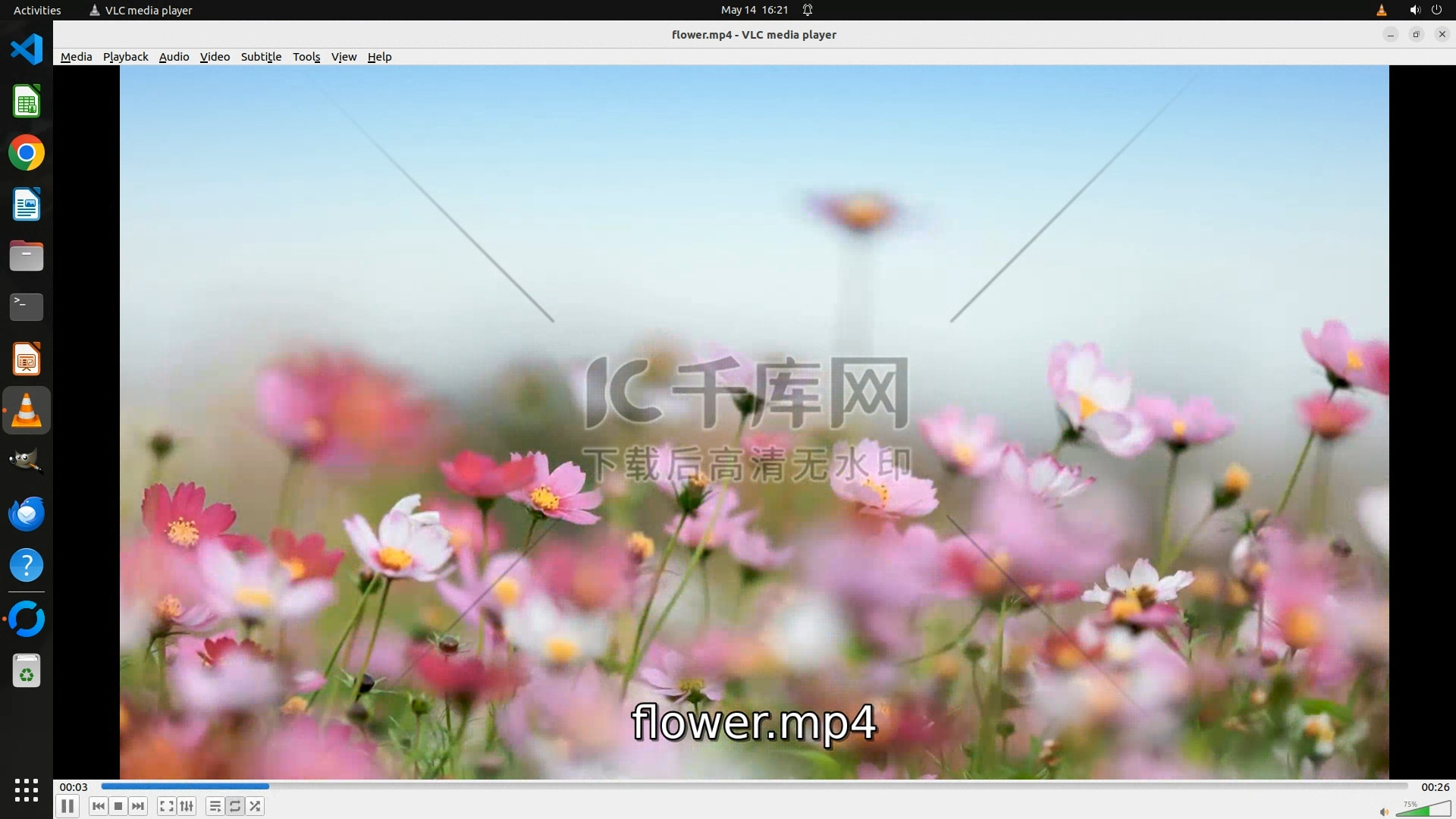This screenshot has height=819, width=1456.
Task: Toggle fullscreen video mode
Action: (166, 806)
